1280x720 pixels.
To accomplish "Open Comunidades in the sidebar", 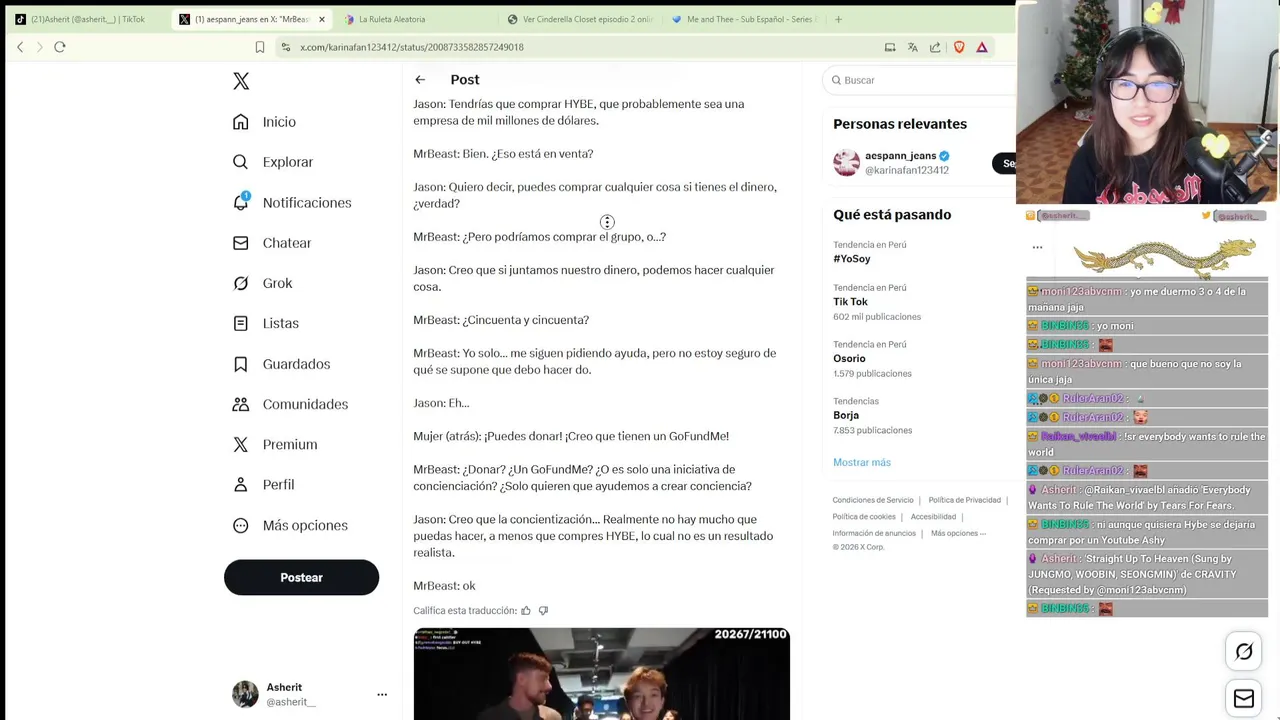I will coord(290,404).
